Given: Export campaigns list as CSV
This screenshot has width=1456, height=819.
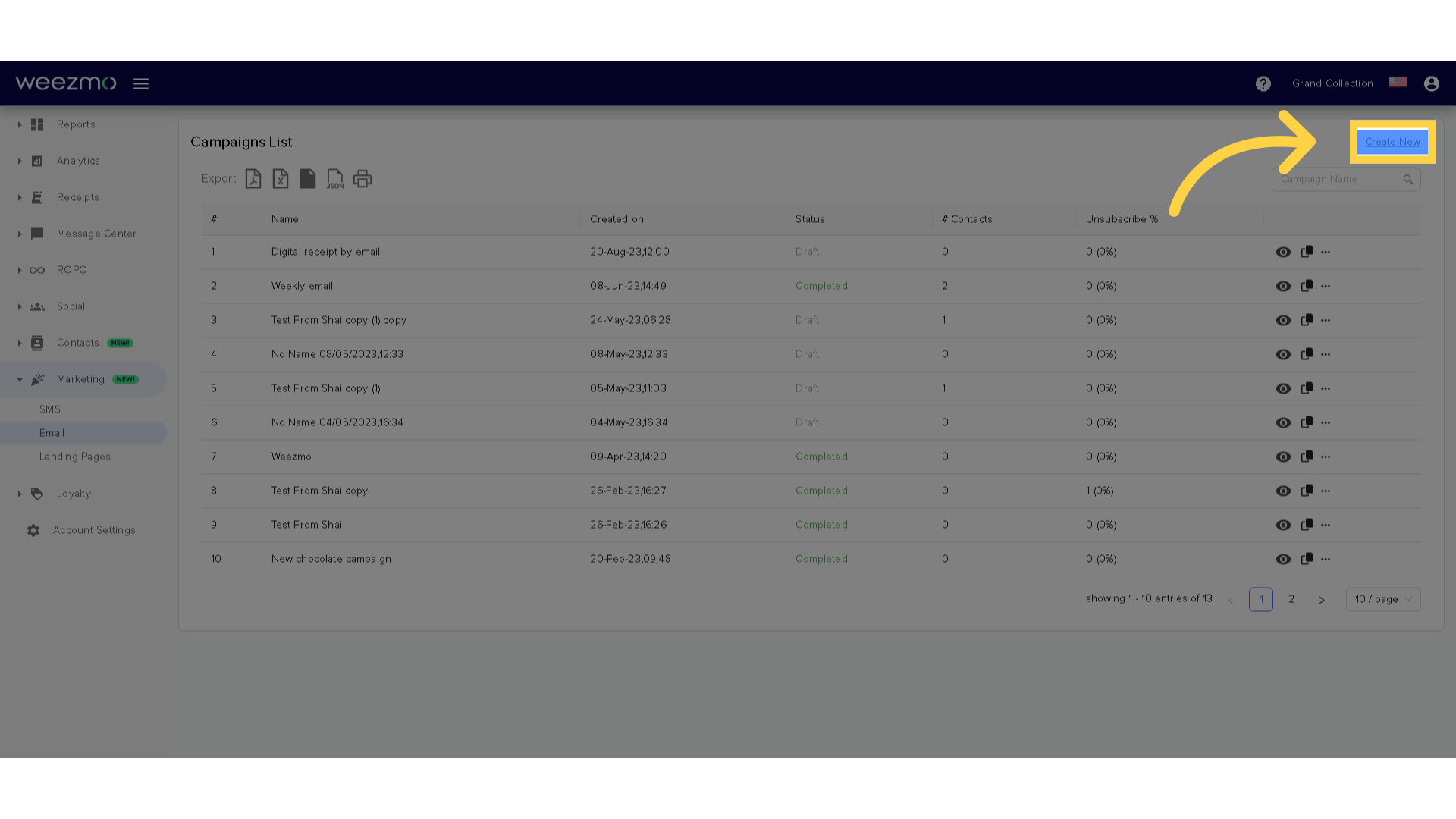Looking at the screenshot, I should [308, 178].
